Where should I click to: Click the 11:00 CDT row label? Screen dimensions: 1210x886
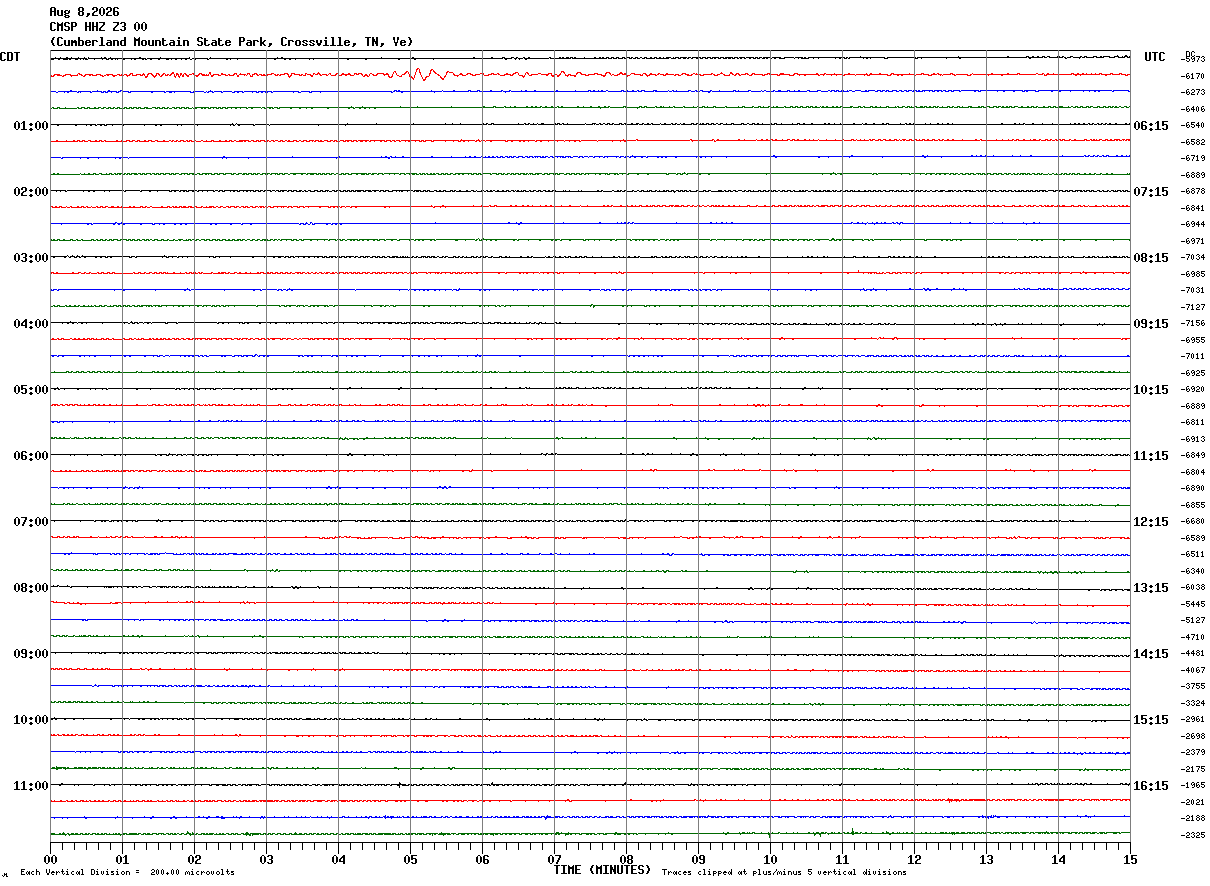coord(31,786)
